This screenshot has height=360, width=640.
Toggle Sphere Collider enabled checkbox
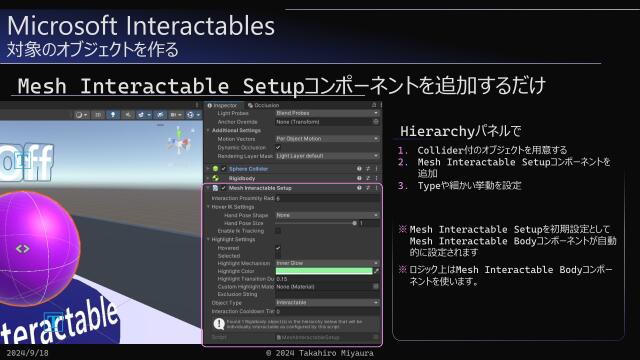[223, 169]
